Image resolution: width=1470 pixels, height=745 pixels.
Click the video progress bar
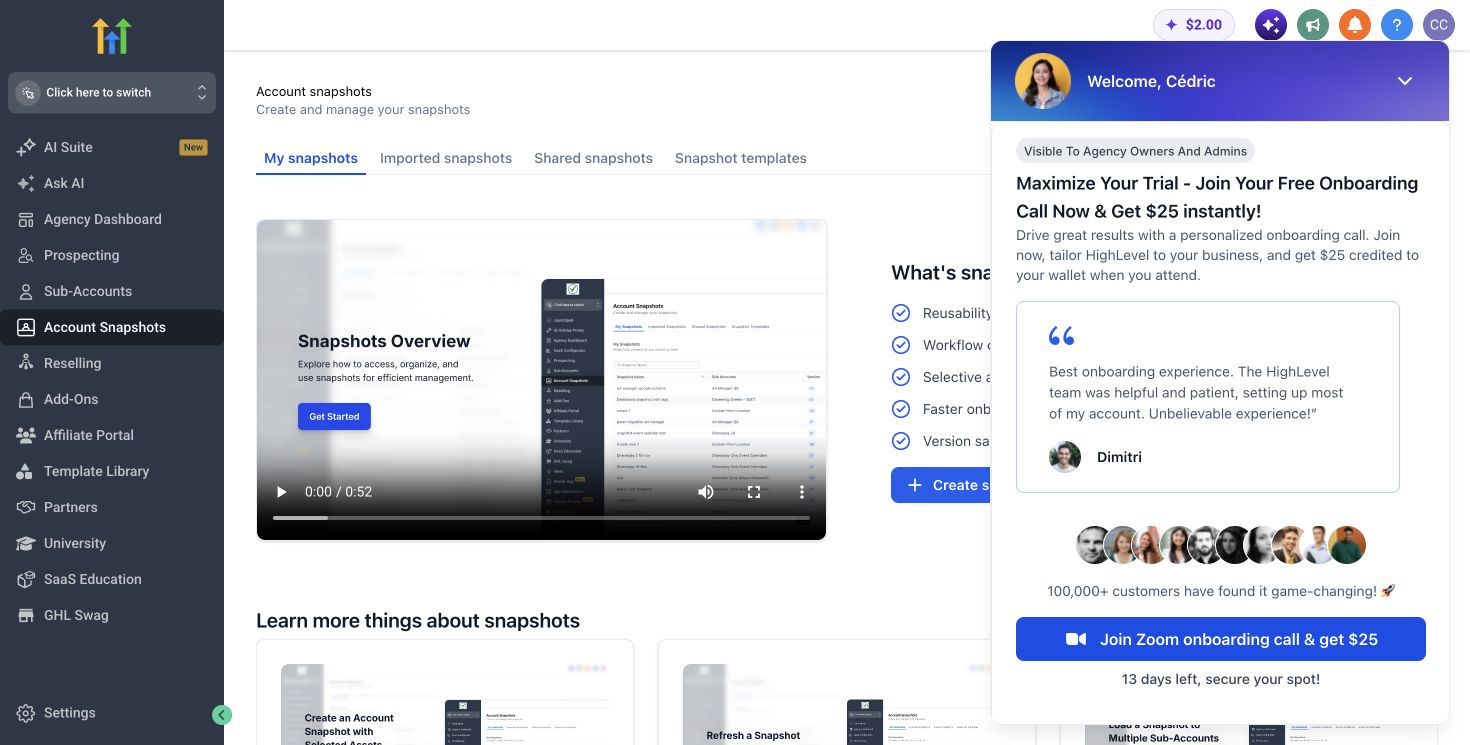[x=541, y=518]
